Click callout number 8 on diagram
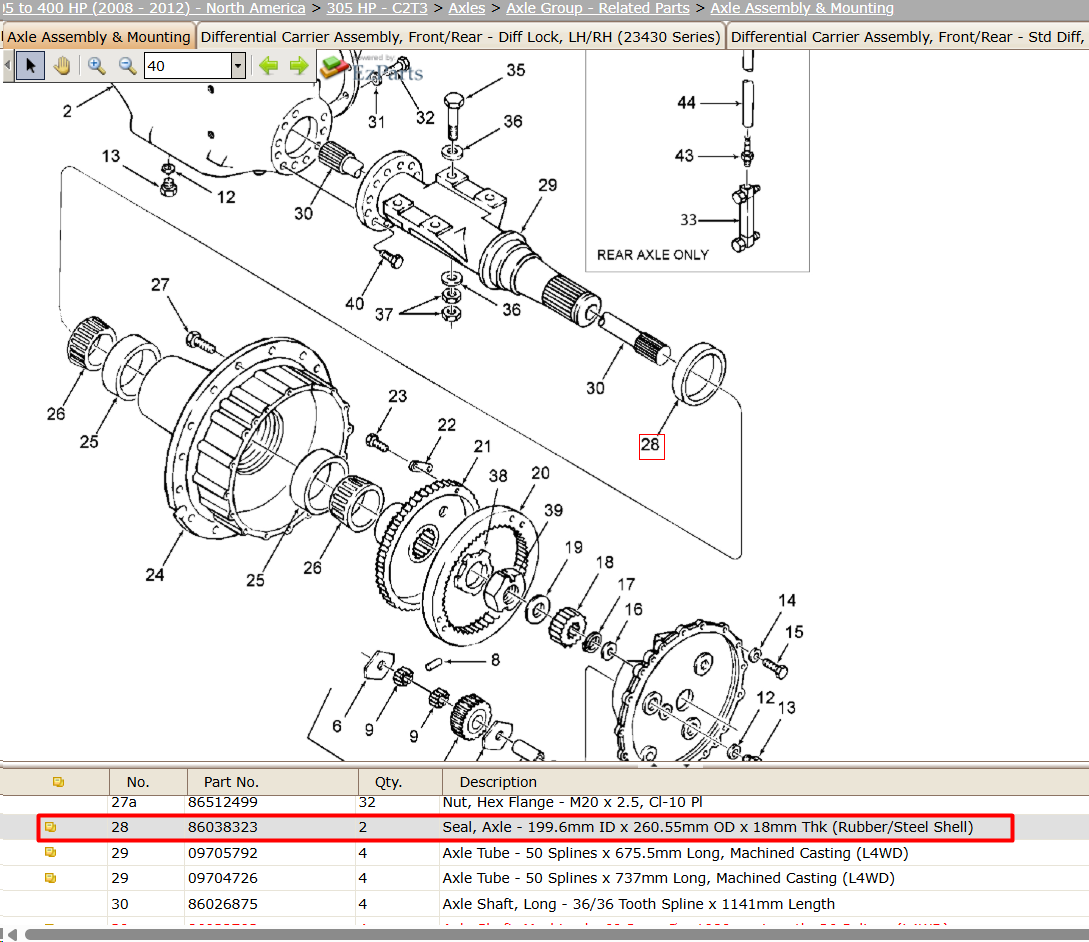This screenshot has height=942, width=1089. [x=495, y=659]
